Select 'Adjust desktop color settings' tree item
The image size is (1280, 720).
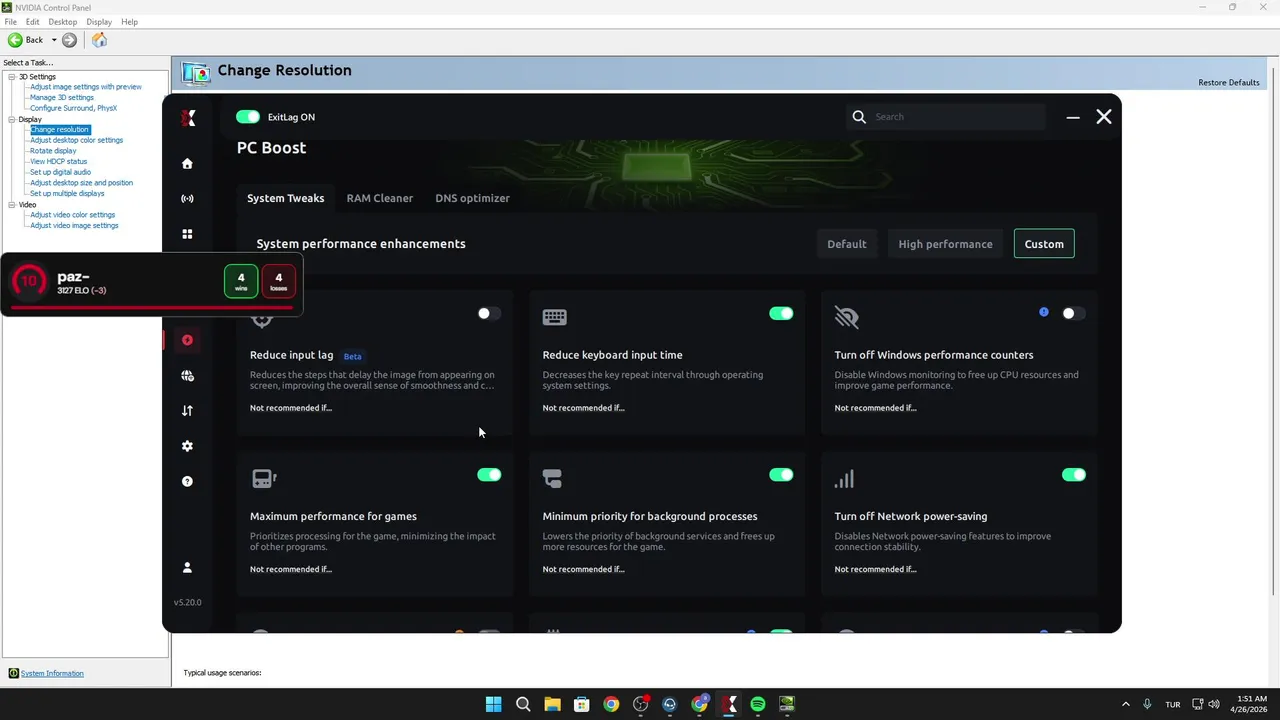76,140
